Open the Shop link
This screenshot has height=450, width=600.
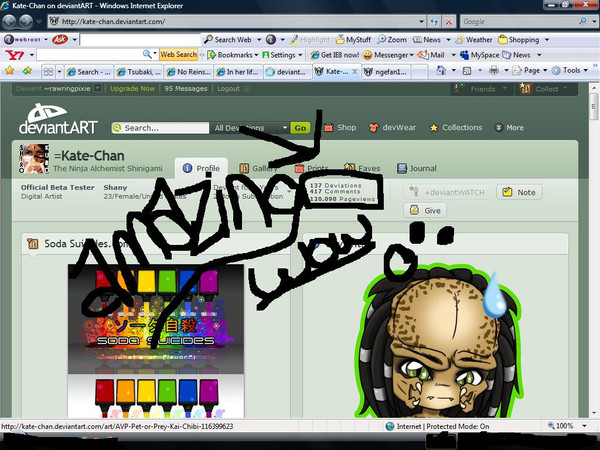340,127
